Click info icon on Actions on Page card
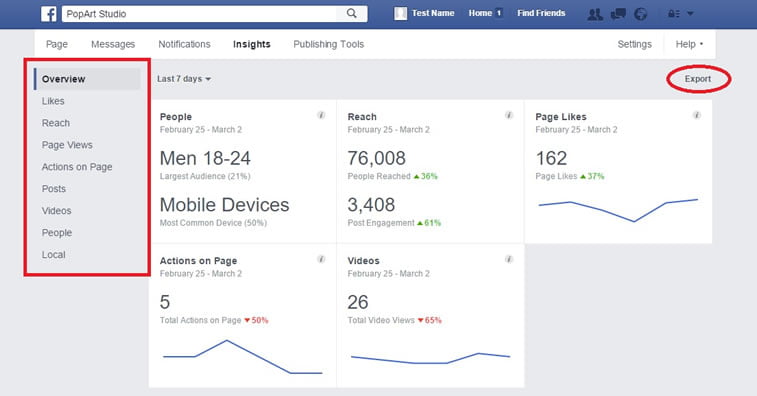Viewport: 757px width, 396px height. click(x=321, y=259)
